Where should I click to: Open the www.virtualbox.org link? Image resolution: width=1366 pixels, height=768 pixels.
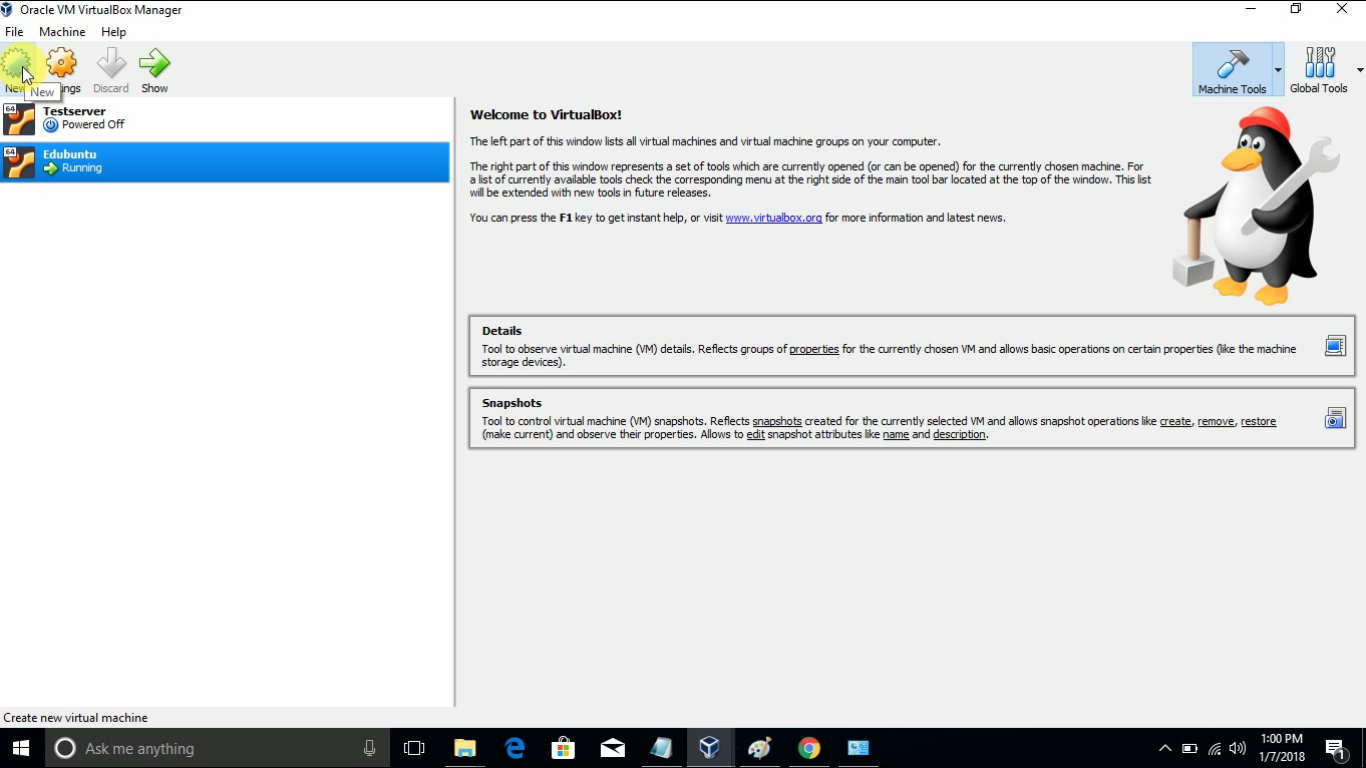773,218
